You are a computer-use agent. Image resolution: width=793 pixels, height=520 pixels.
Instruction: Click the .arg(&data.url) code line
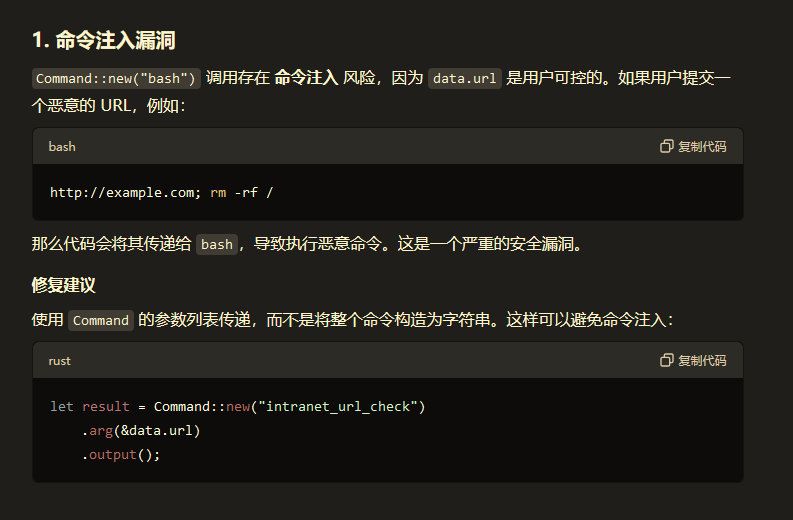pyautogui.click(x=141, y=431)
